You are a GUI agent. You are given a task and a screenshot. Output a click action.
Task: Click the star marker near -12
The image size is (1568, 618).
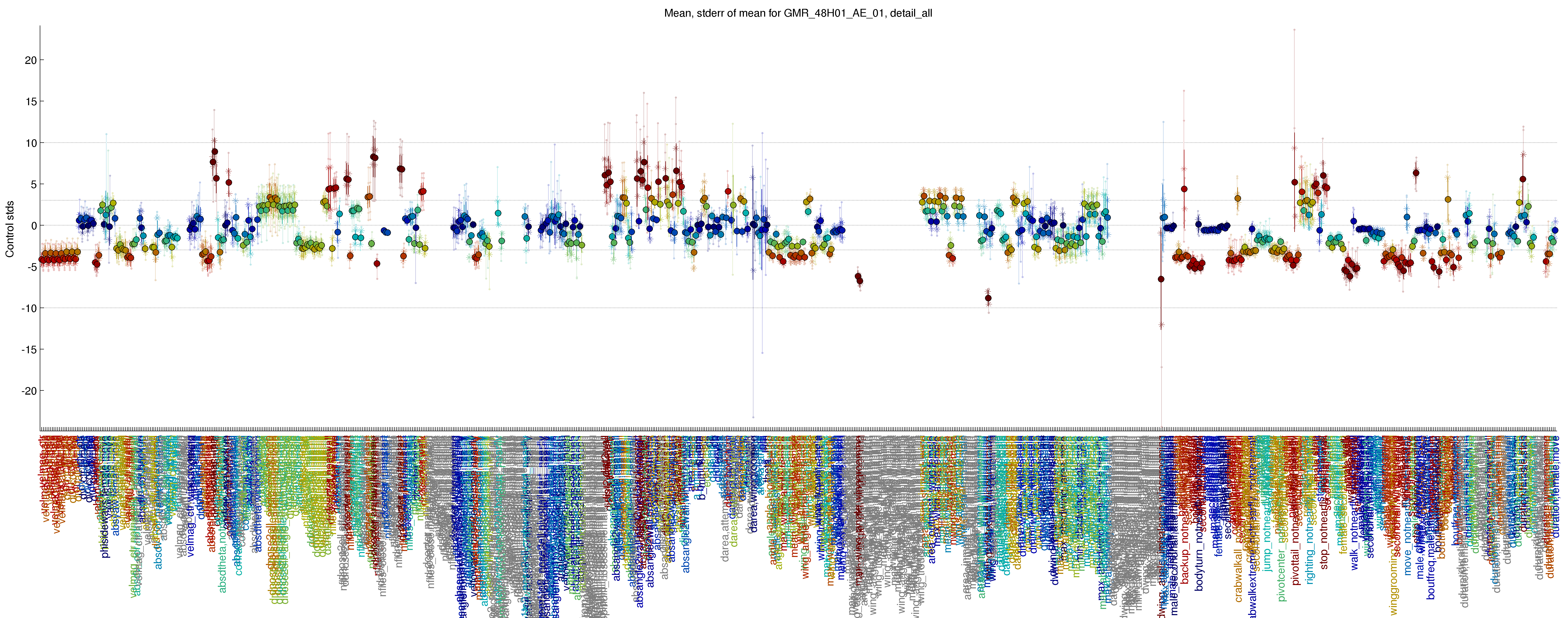[1162, 325]
